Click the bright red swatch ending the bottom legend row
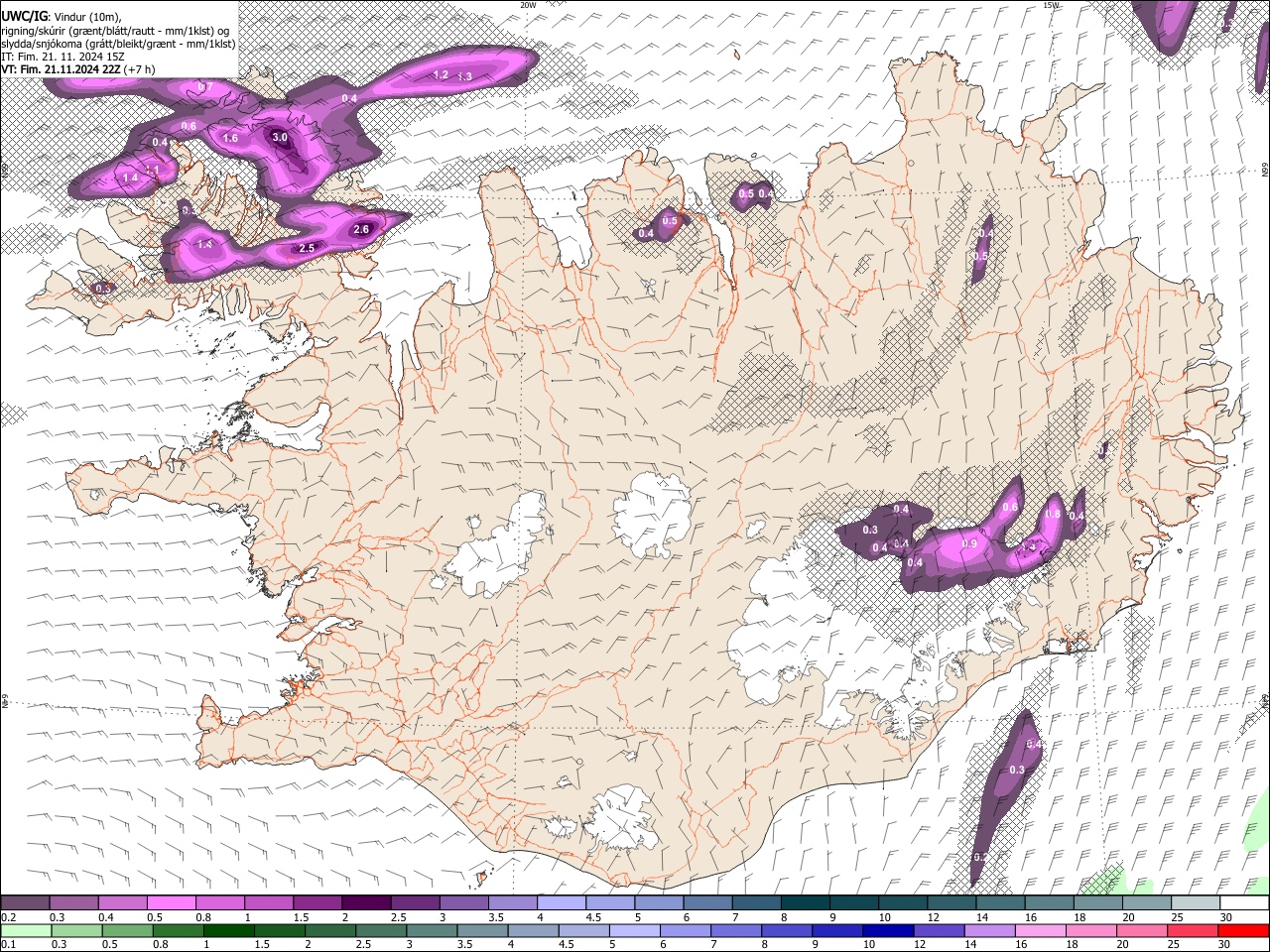1270x952 pixels. tap(1242, 930)
